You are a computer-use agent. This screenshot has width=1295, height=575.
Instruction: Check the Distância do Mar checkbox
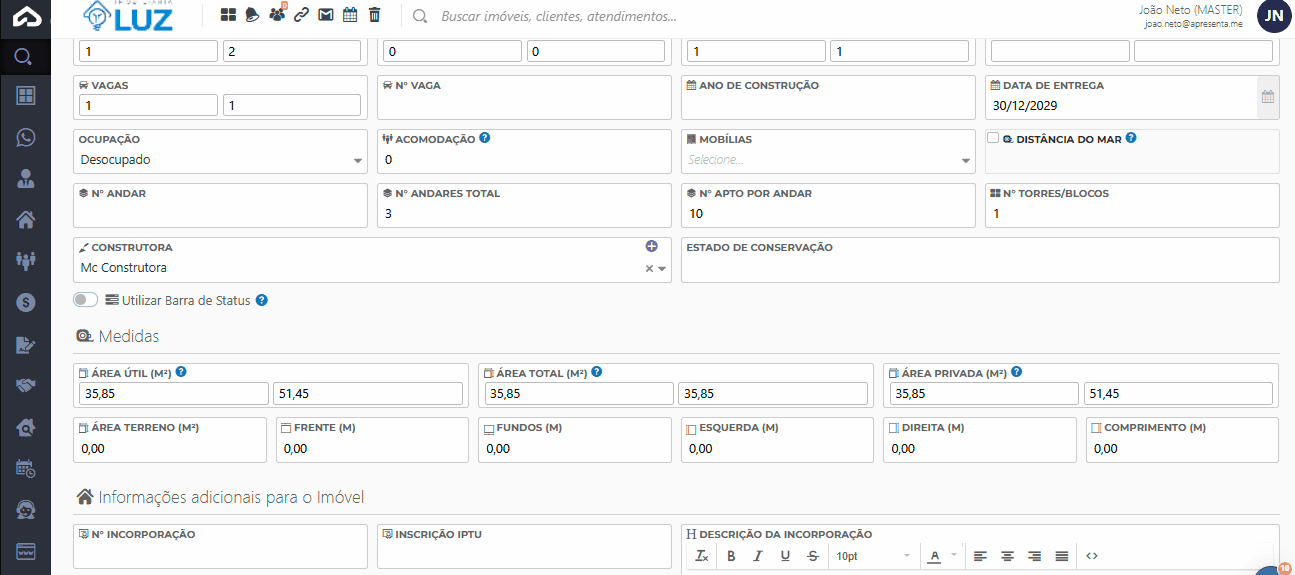click(993, 139)
